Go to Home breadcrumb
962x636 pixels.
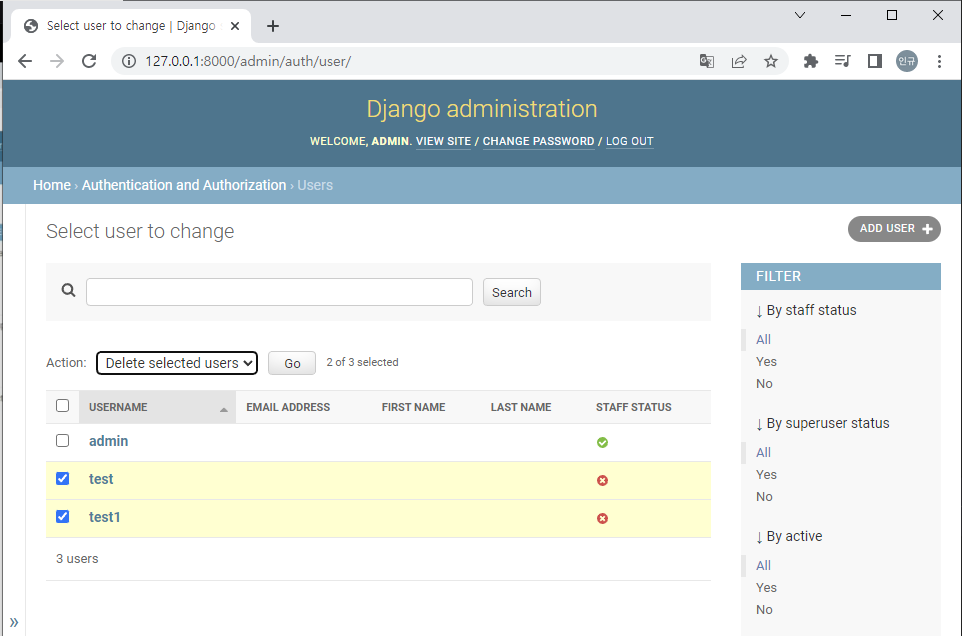[52, 185]
